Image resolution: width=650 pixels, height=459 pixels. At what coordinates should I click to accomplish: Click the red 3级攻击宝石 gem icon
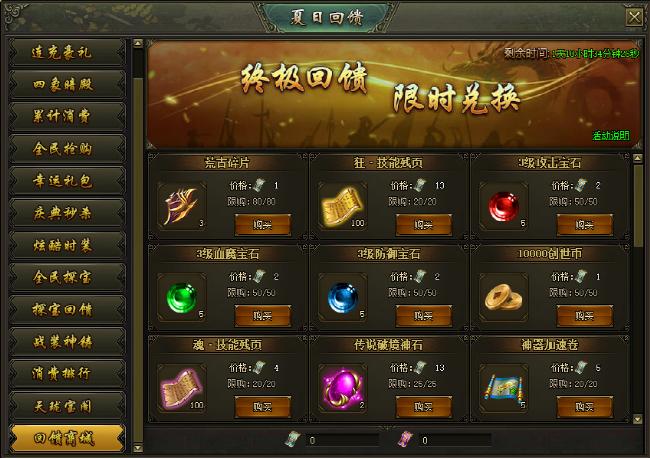point(504,206)
